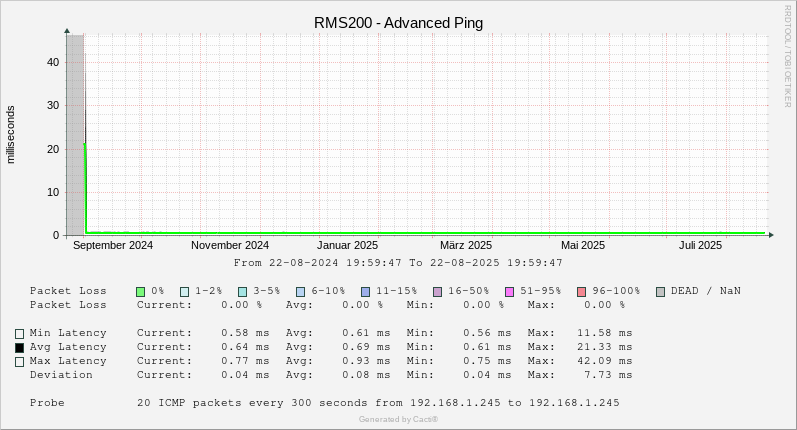Click the Min Latency maximum 11.58 ms
This screenshot has width=797, height=430.
[604, 333]
